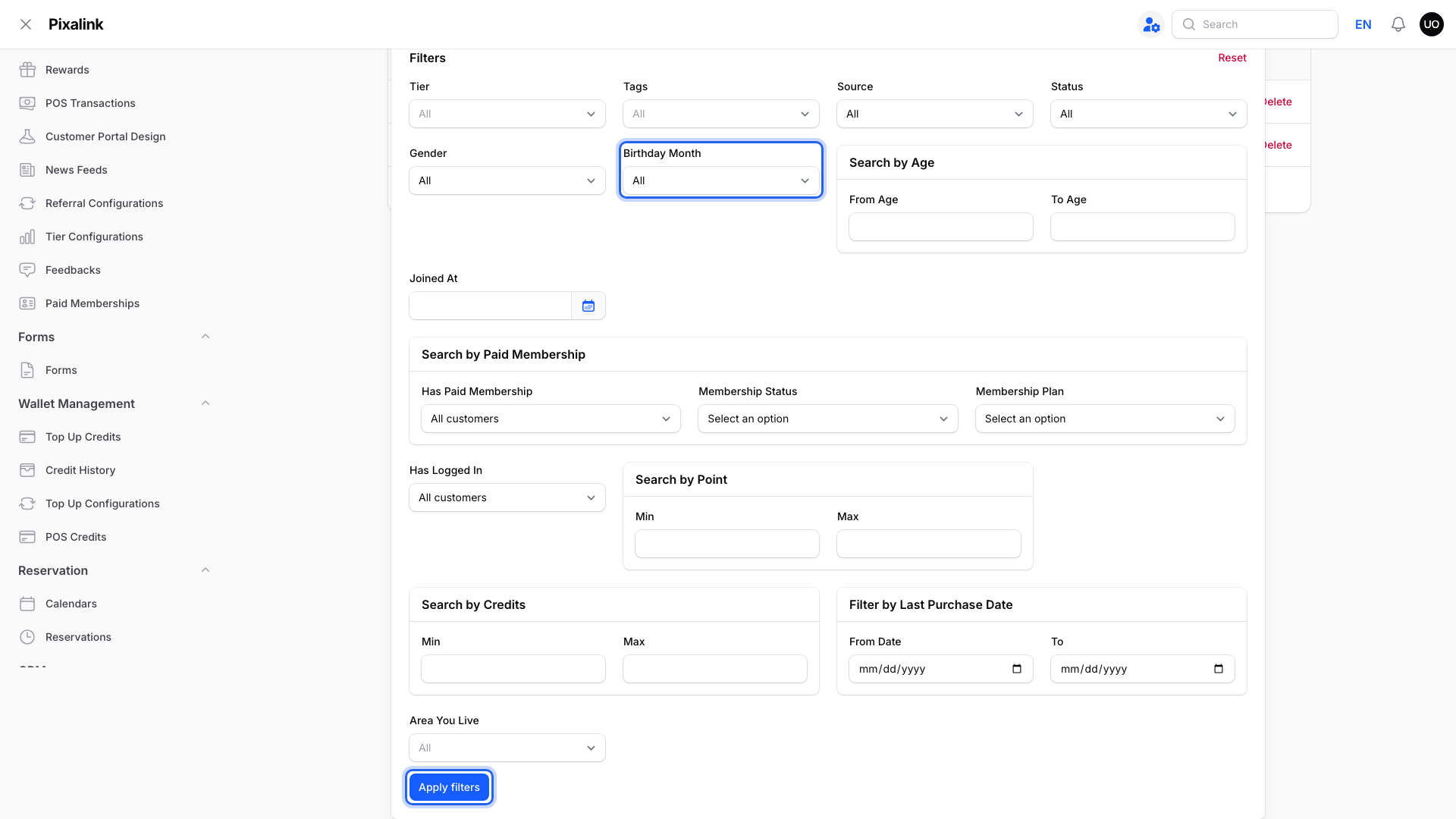Open the Birthday Month dropdown

721,180
